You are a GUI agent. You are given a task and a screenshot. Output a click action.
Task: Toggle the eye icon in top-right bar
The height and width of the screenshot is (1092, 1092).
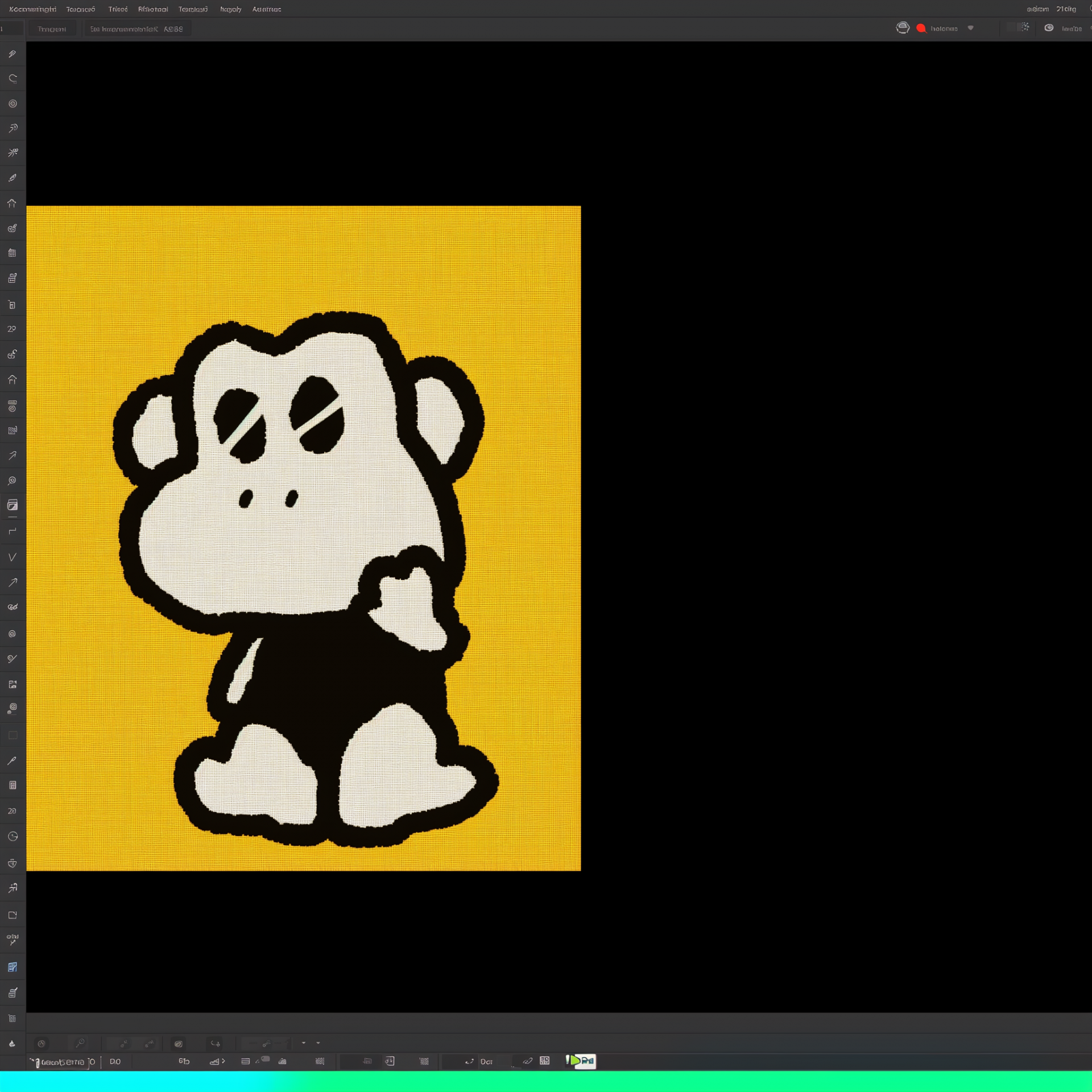[1049, 28]
